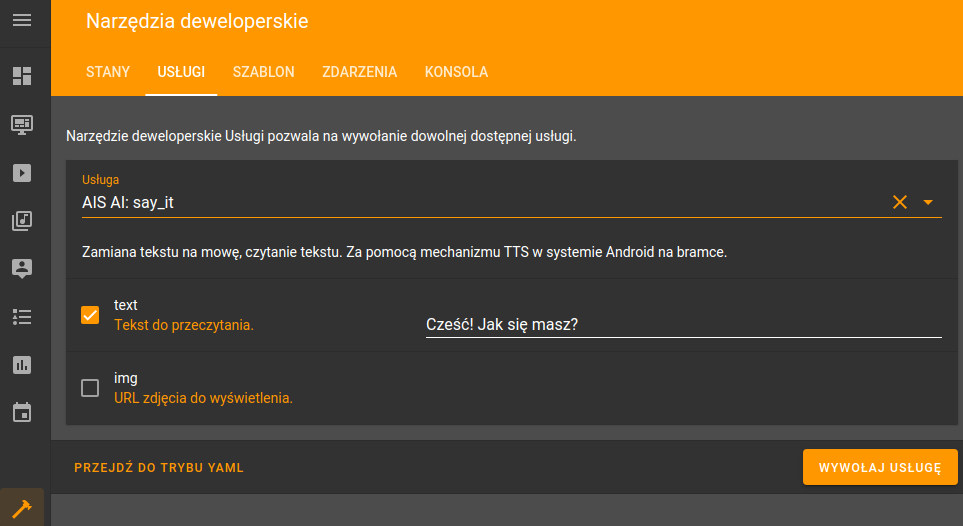Click the text field with Cześć! Jak się masz?
This screenshot has height=526, width=963.
(684, 324)
